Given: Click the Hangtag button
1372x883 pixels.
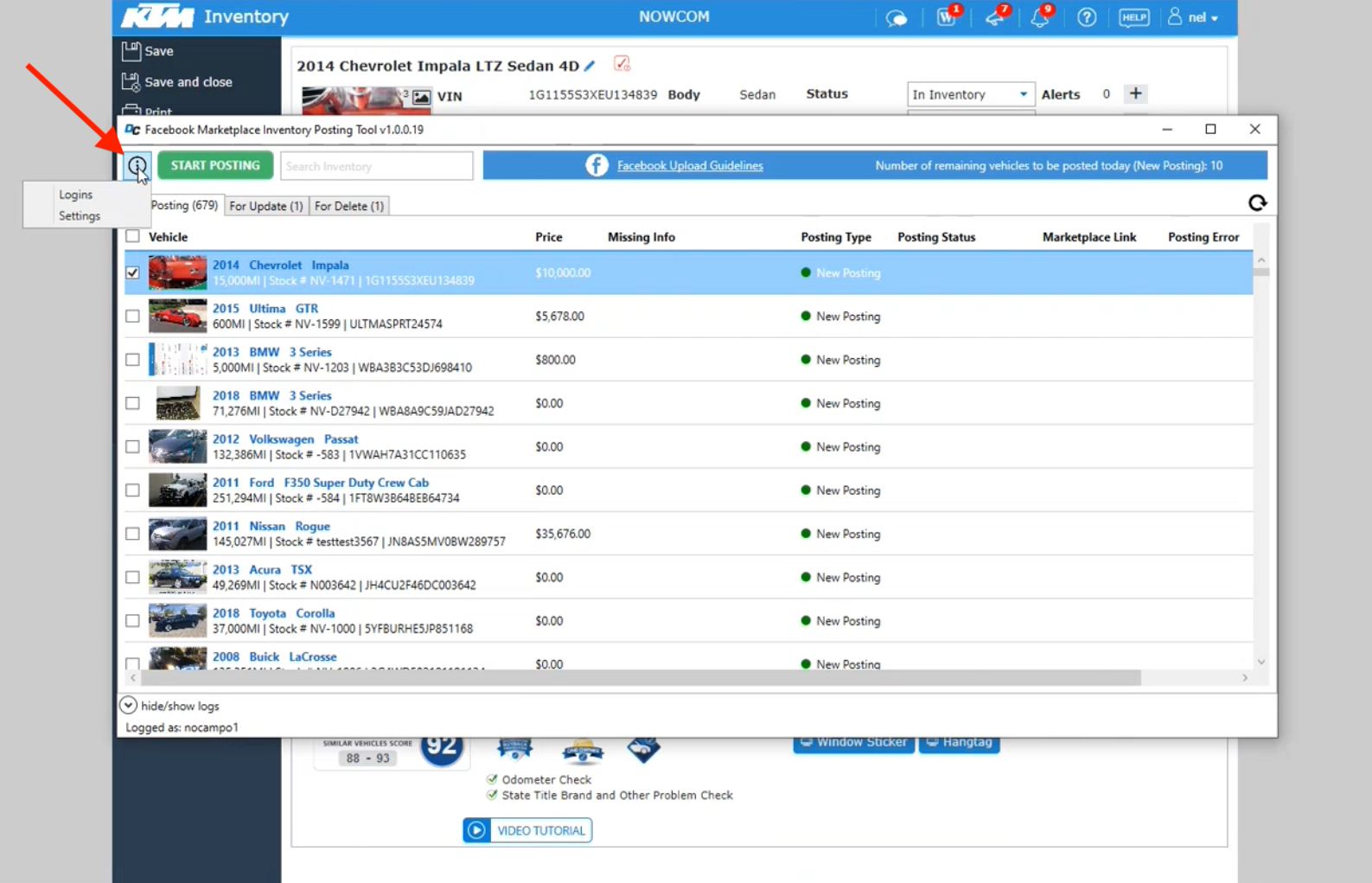Looking at the screenshot, I should click(959, 743).
